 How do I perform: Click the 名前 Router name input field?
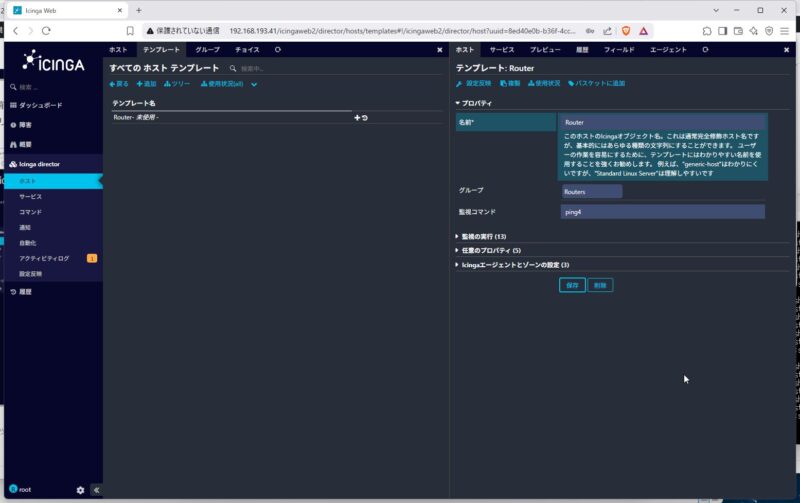pos(663,122)
